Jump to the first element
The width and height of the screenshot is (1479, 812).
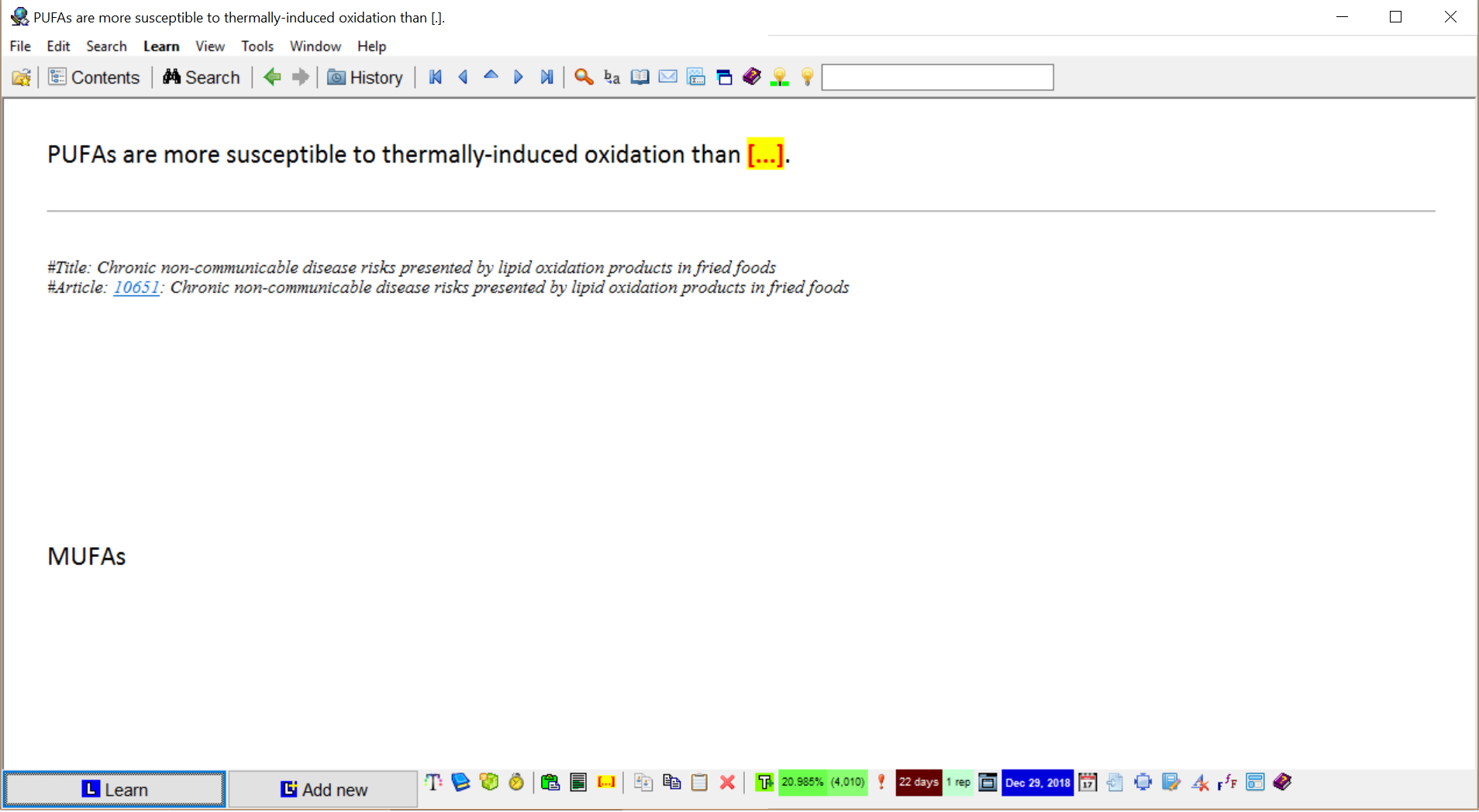[x=436, y=77]
